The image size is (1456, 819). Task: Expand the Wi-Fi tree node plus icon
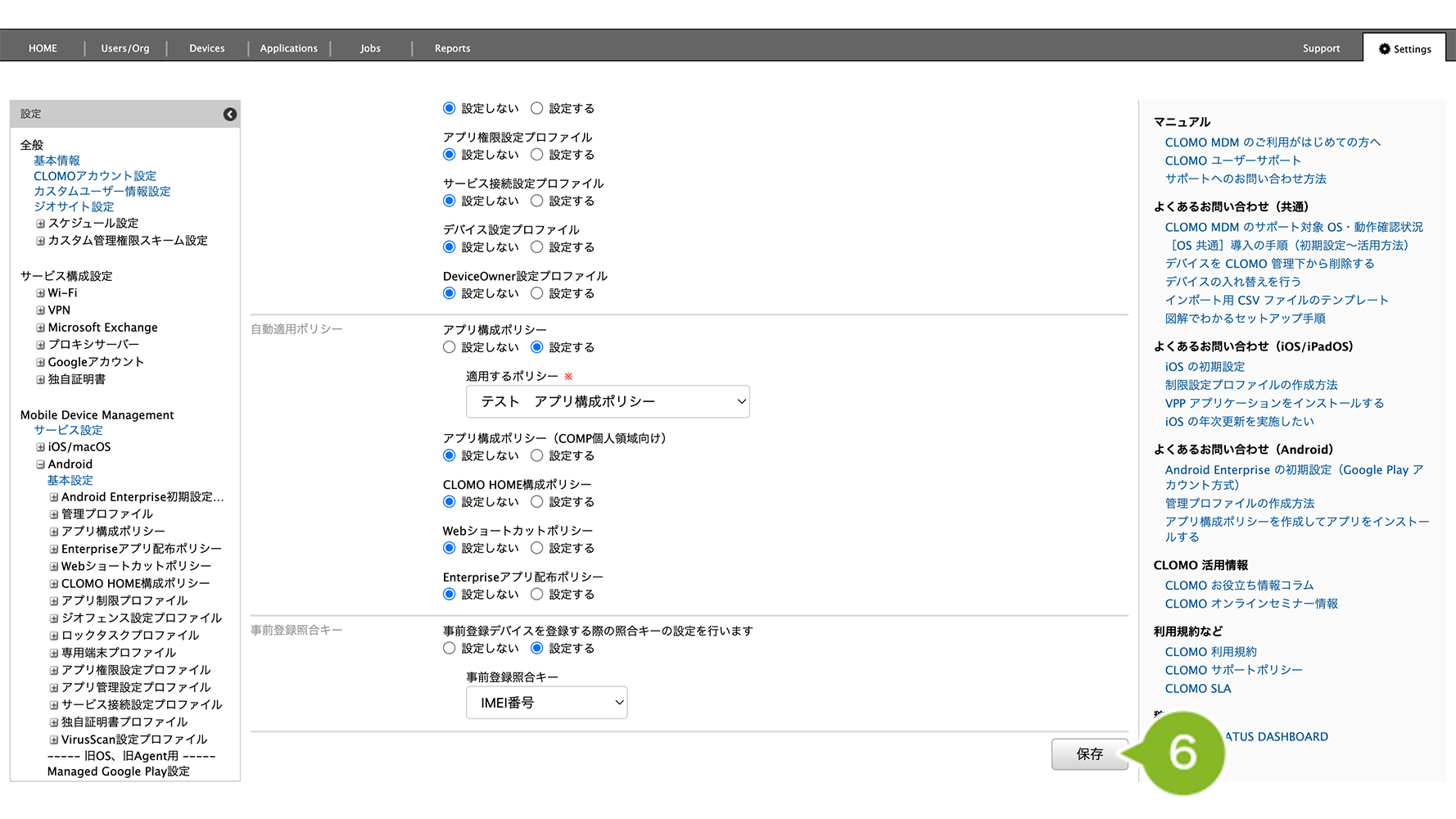pyautogui.click(x=40, y=293)
